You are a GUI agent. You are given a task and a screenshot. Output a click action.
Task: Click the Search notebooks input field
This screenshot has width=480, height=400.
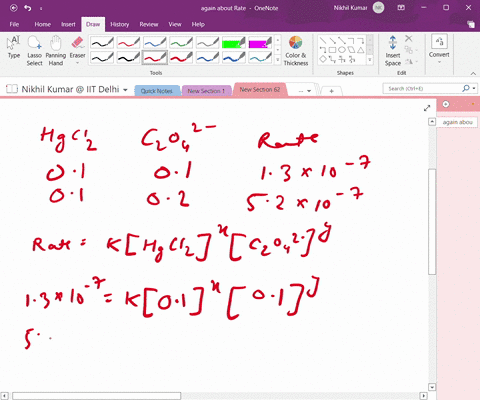click(423, 89)
